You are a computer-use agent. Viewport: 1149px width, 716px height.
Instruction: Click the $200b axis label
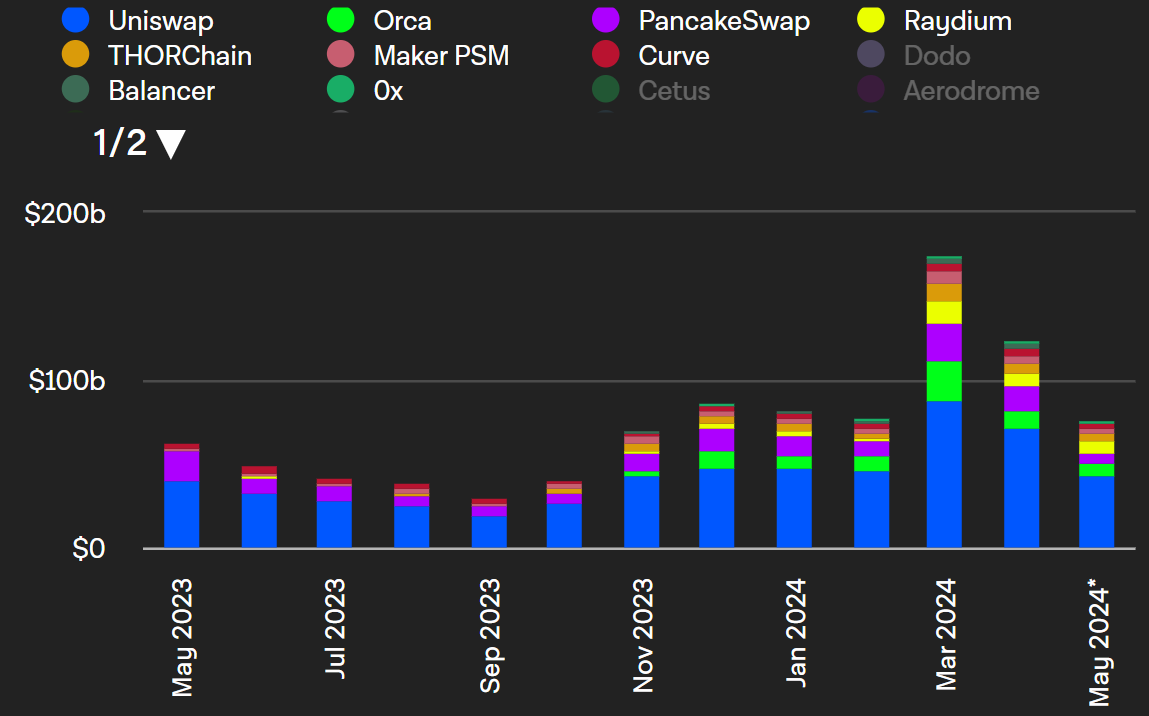click(65, 213)
